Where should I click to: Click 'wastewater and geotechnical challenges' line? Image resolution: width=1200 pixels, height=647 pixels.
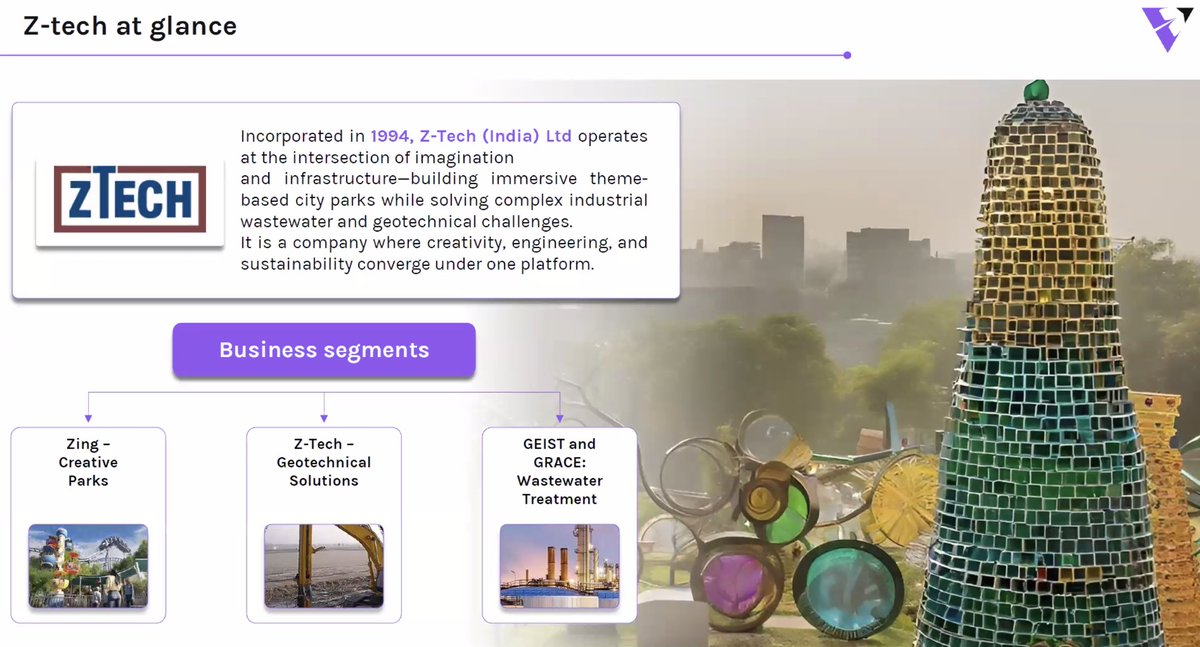(407, 222)
